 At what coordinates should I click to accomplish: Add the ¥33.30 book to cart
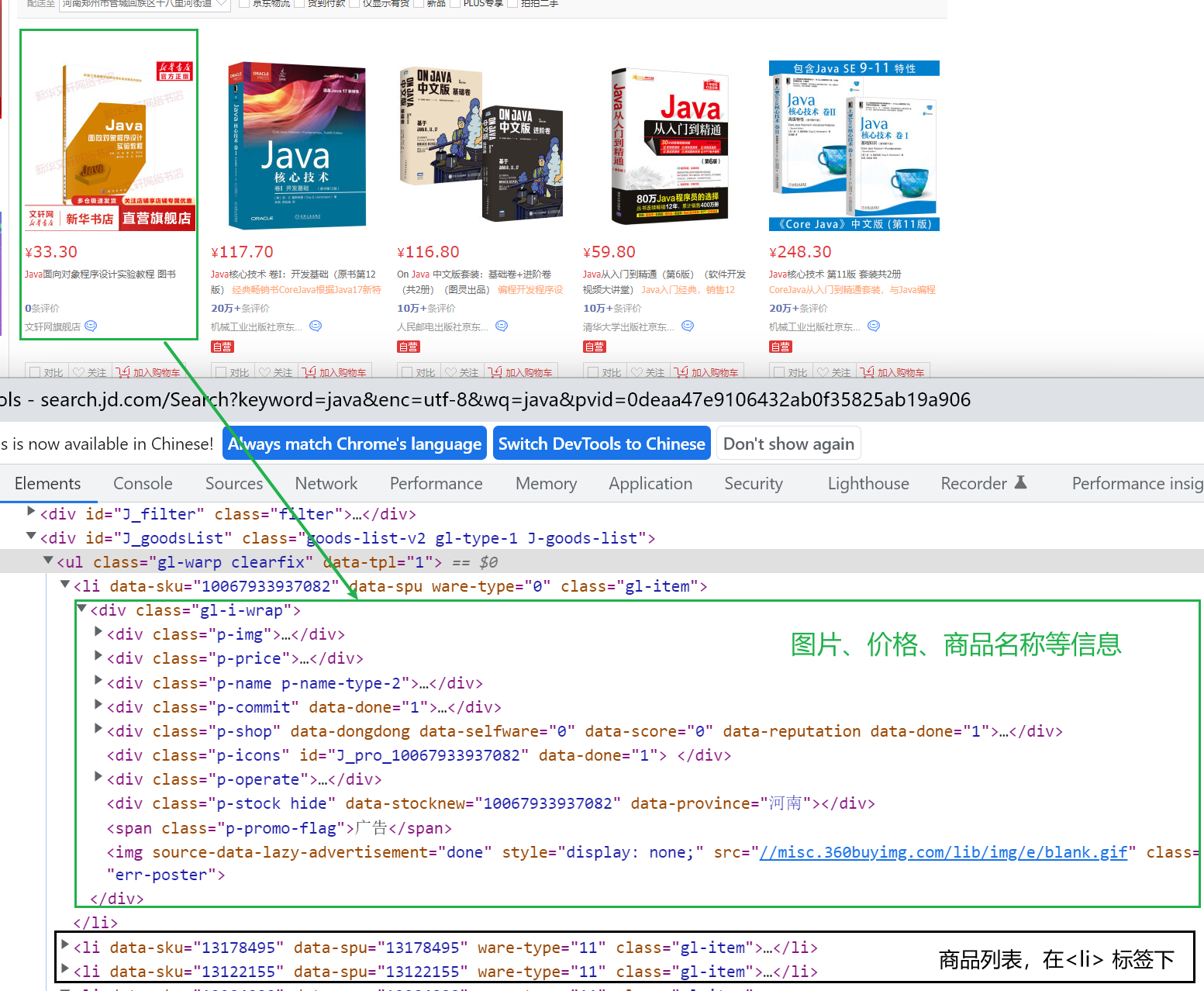(149, 372)
